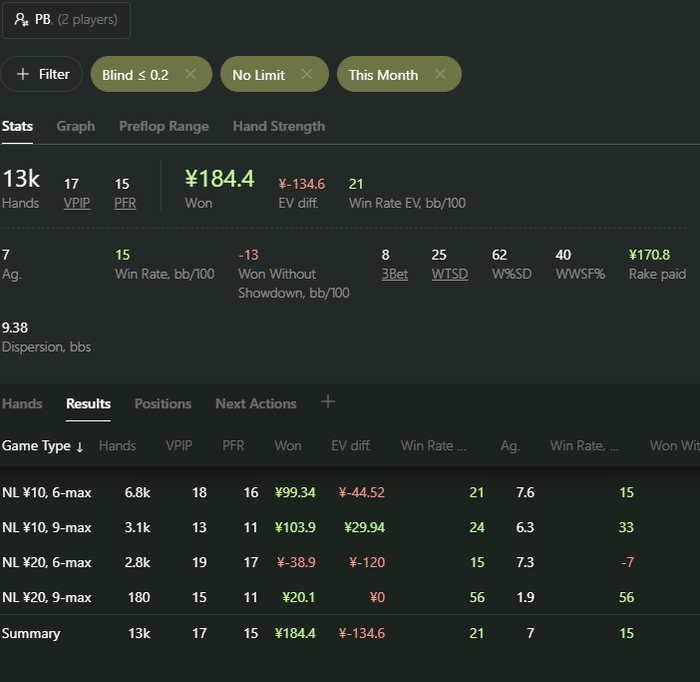Remove the This Month filter chip
Viewport: 700px width, 682px height.
click(440, 74)
